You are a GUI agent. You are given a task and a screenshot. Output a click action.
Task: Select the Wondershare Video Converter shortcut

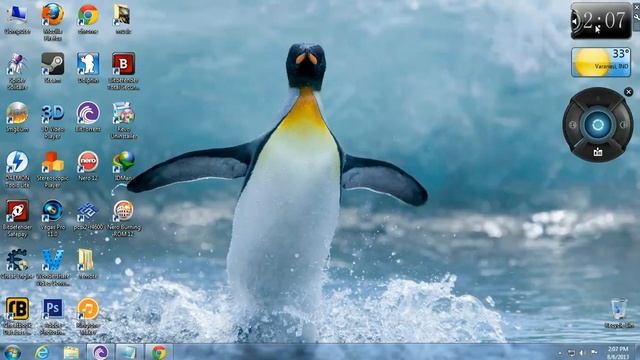pos(53,267)
